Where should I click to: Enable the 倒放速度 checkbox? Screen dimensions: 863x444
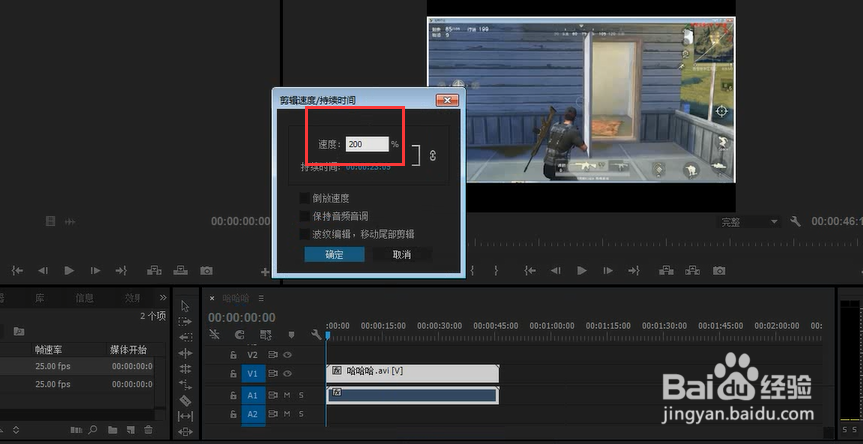point(304,198)
